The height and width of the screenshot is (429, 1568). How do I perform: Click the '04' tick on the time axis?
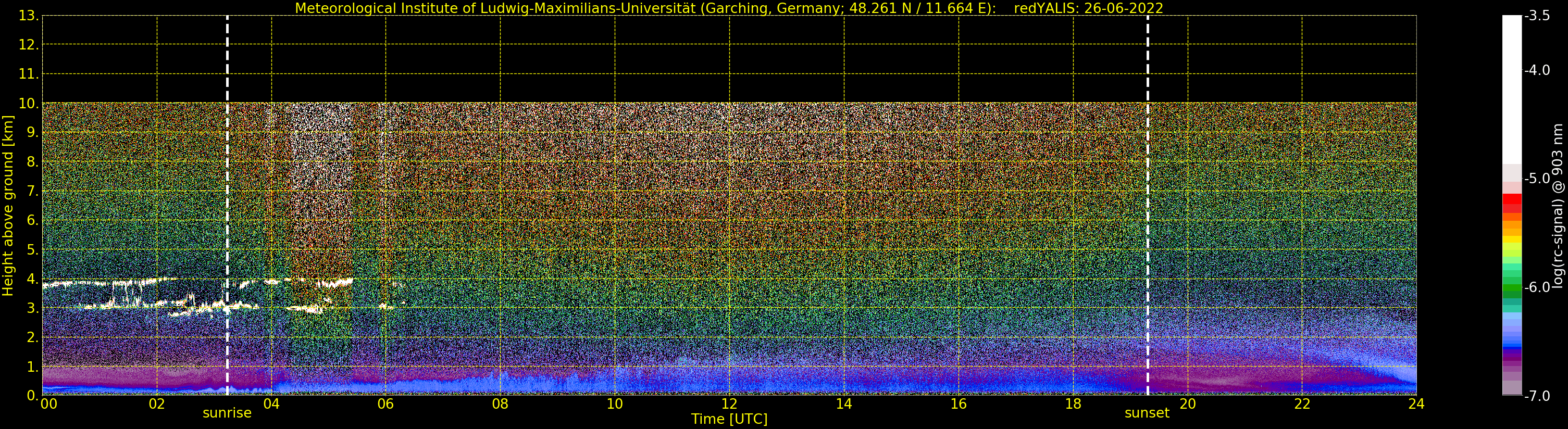click(271, 404)
